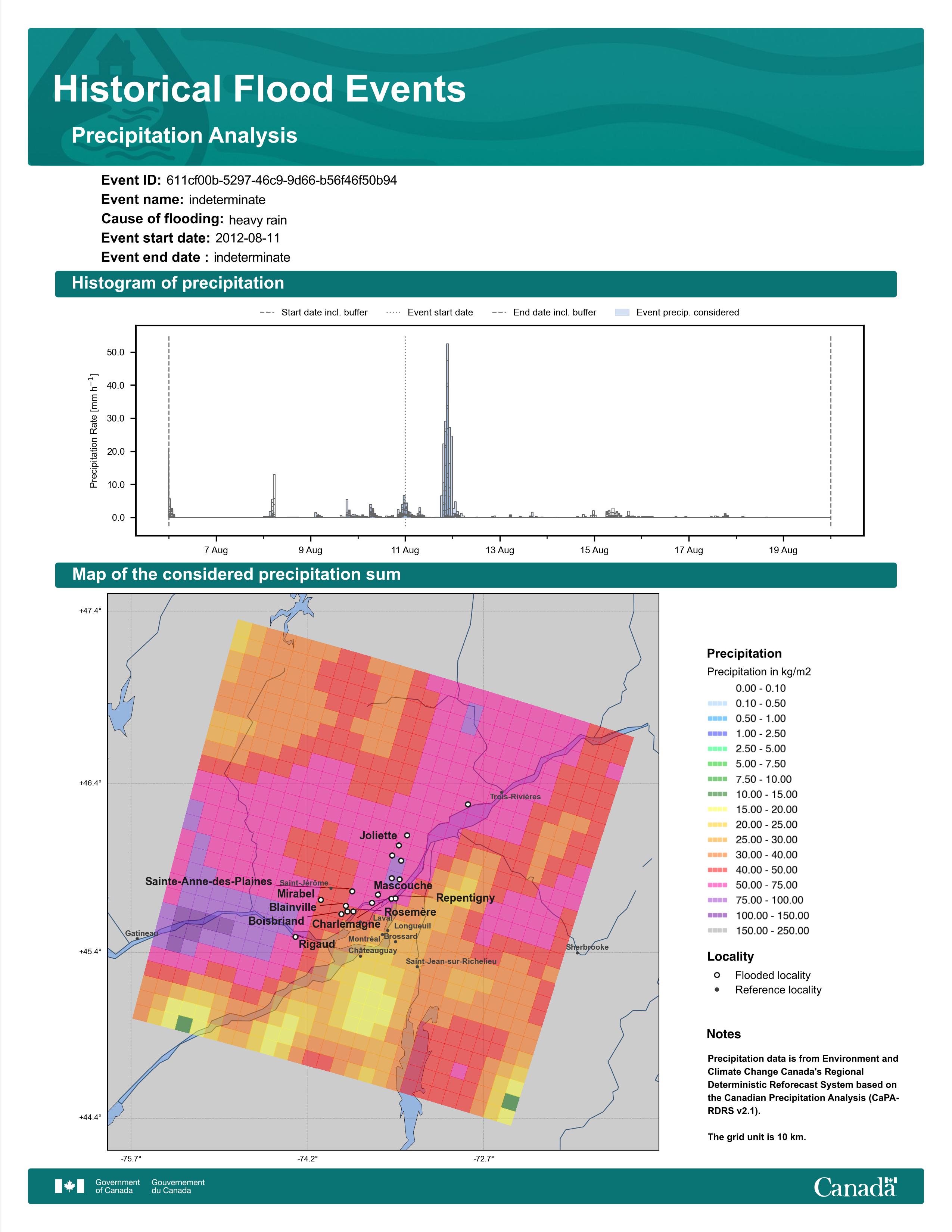Click the Government of Canada footer text

(117, 1186)
